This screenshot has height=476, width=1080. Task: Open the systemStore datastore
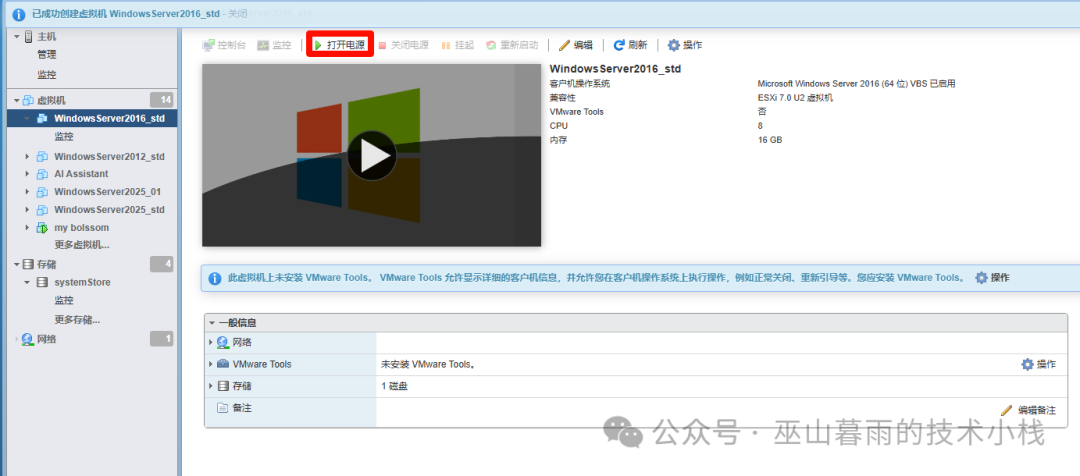82,283
